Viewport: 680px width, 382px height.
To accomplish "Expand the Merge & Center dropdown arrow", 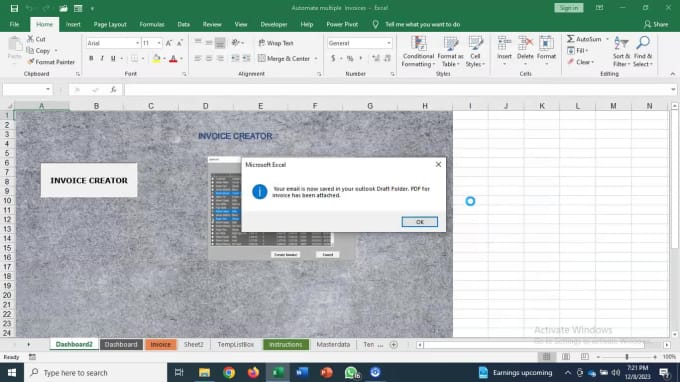I will point(316,59).
